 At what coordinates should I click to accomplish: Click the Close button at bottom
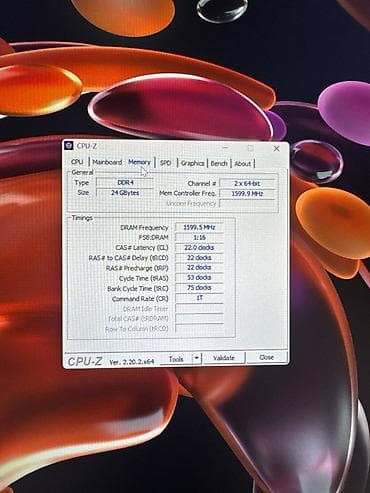coord(267,357)
